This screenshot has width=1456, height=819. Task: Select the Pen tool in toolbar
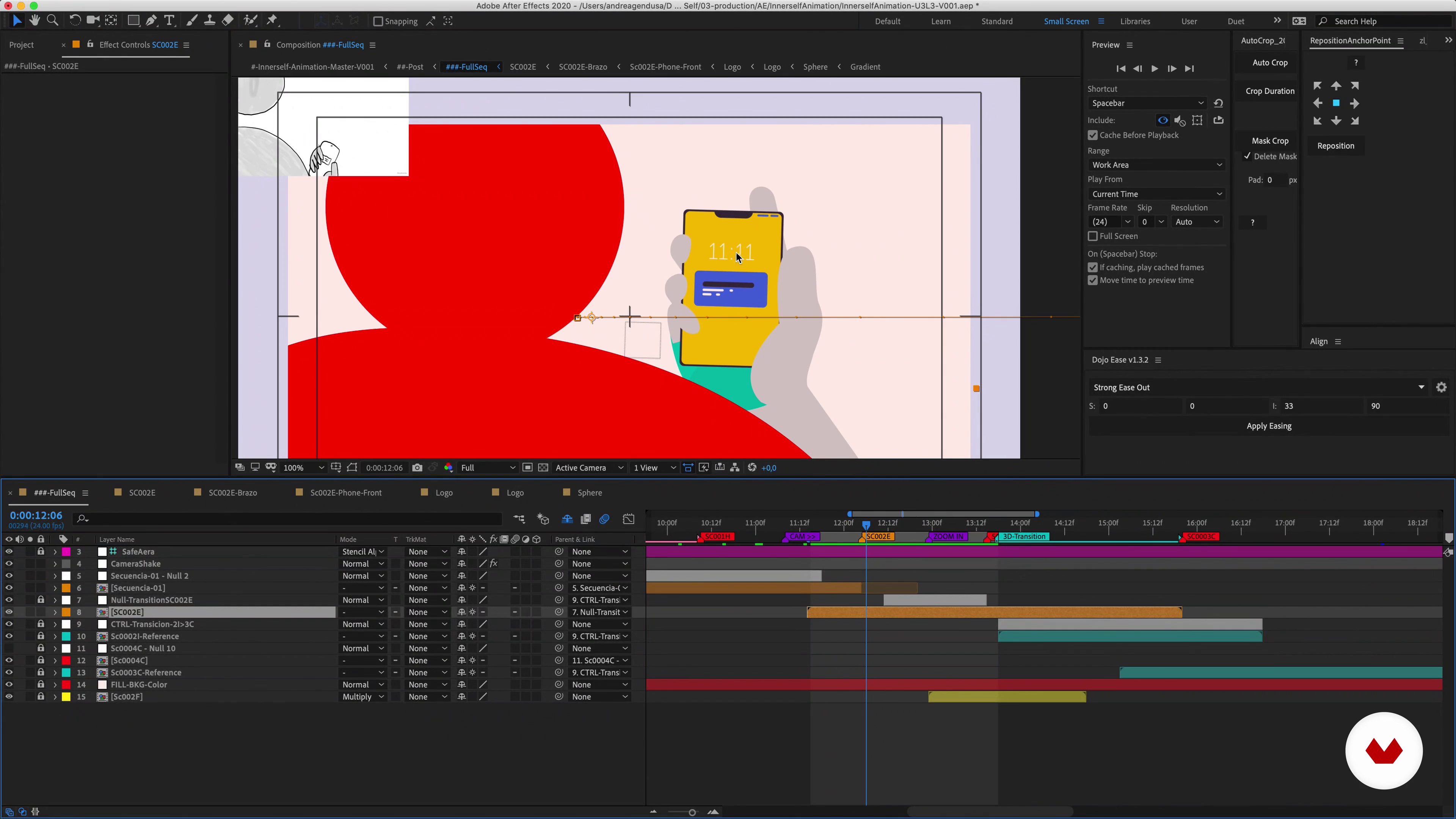tap(151, 21)
